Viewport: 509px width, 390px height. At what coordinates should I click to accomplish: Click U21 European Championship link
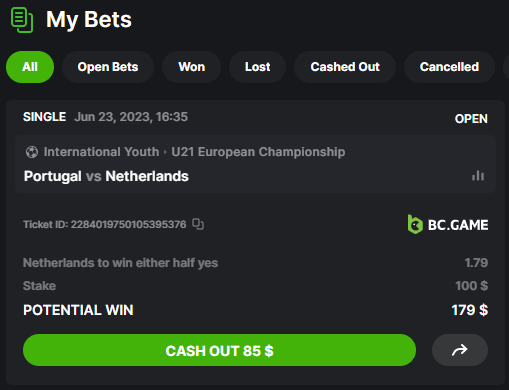click(258, 152)
